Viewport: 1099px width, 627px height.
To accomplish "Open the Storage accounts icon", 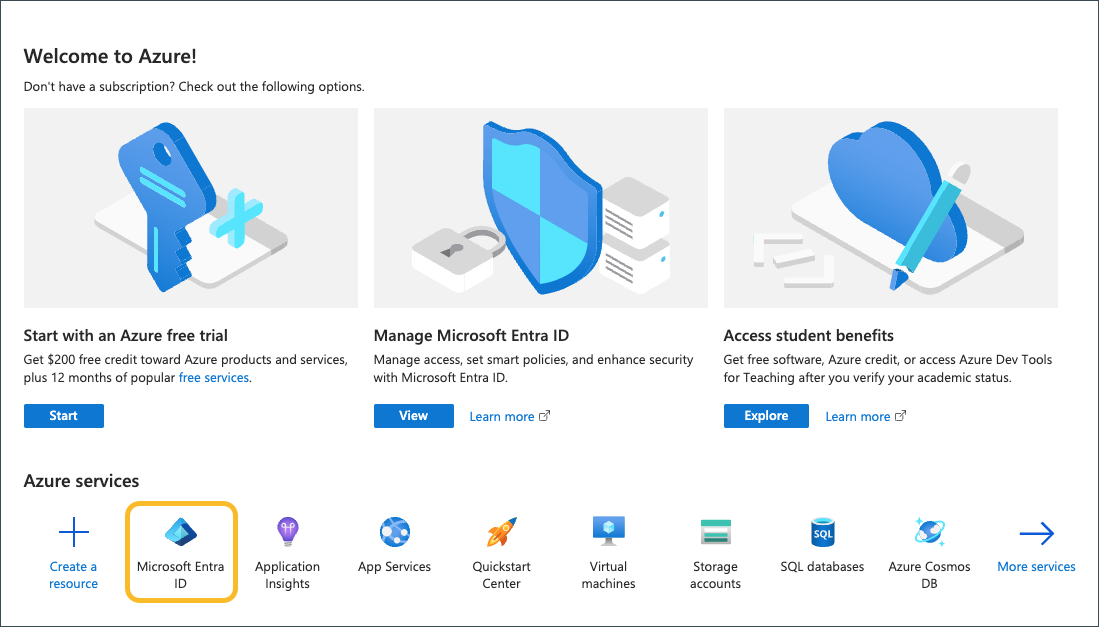I will (715, 532).
